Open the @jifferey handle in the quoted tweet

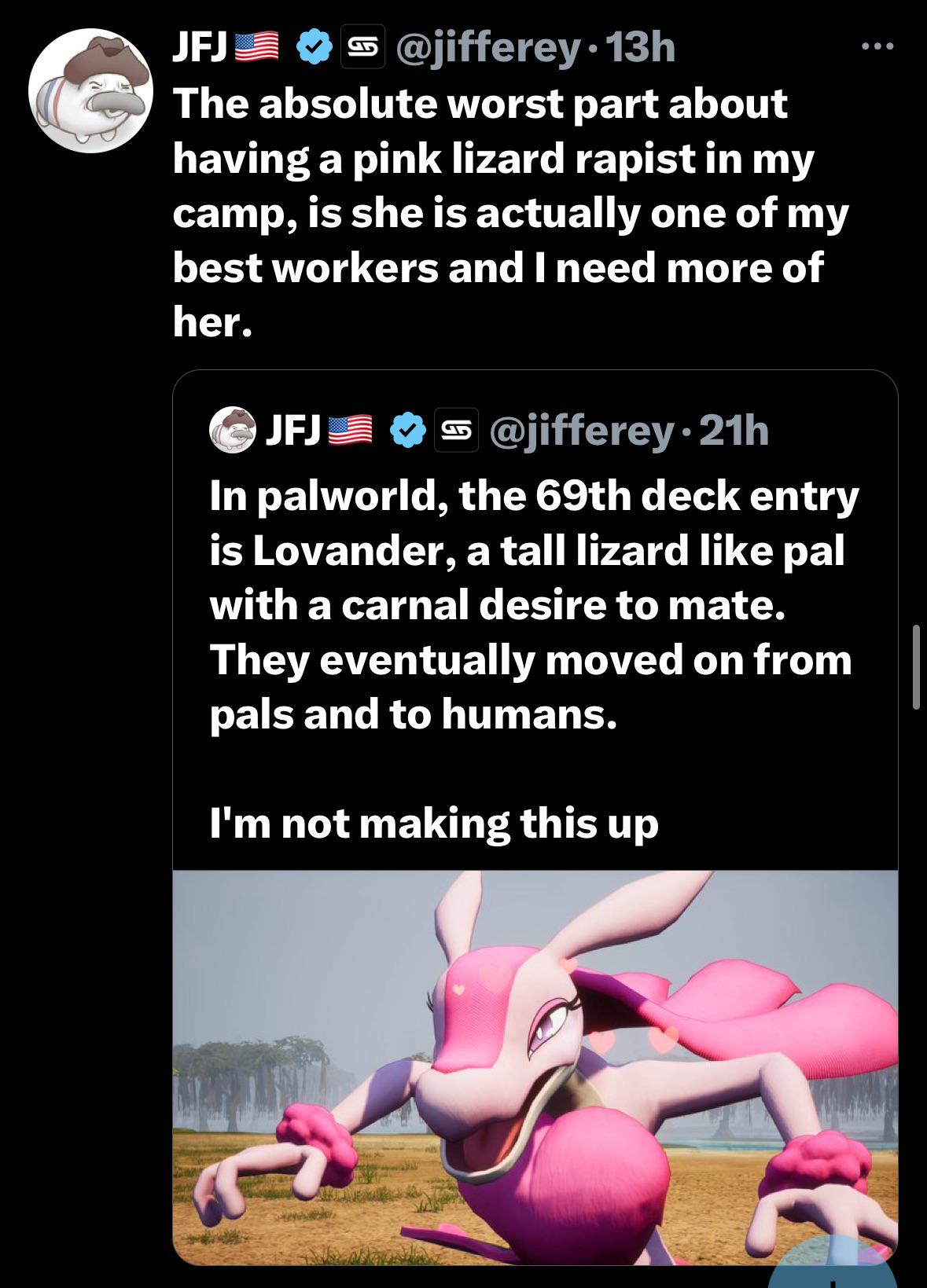pyautogui.click(x=582, y=431)
